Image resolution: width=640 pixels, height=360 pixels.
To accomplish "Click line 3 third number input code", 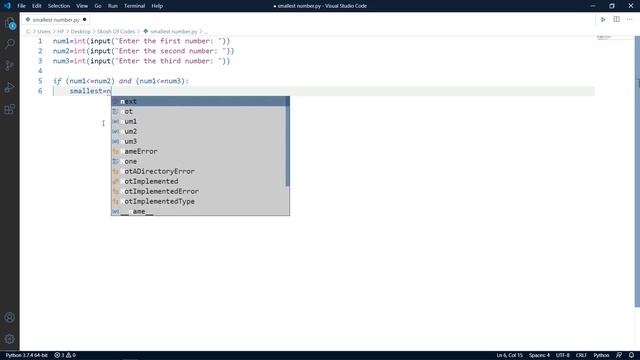I will click(142, 61).
